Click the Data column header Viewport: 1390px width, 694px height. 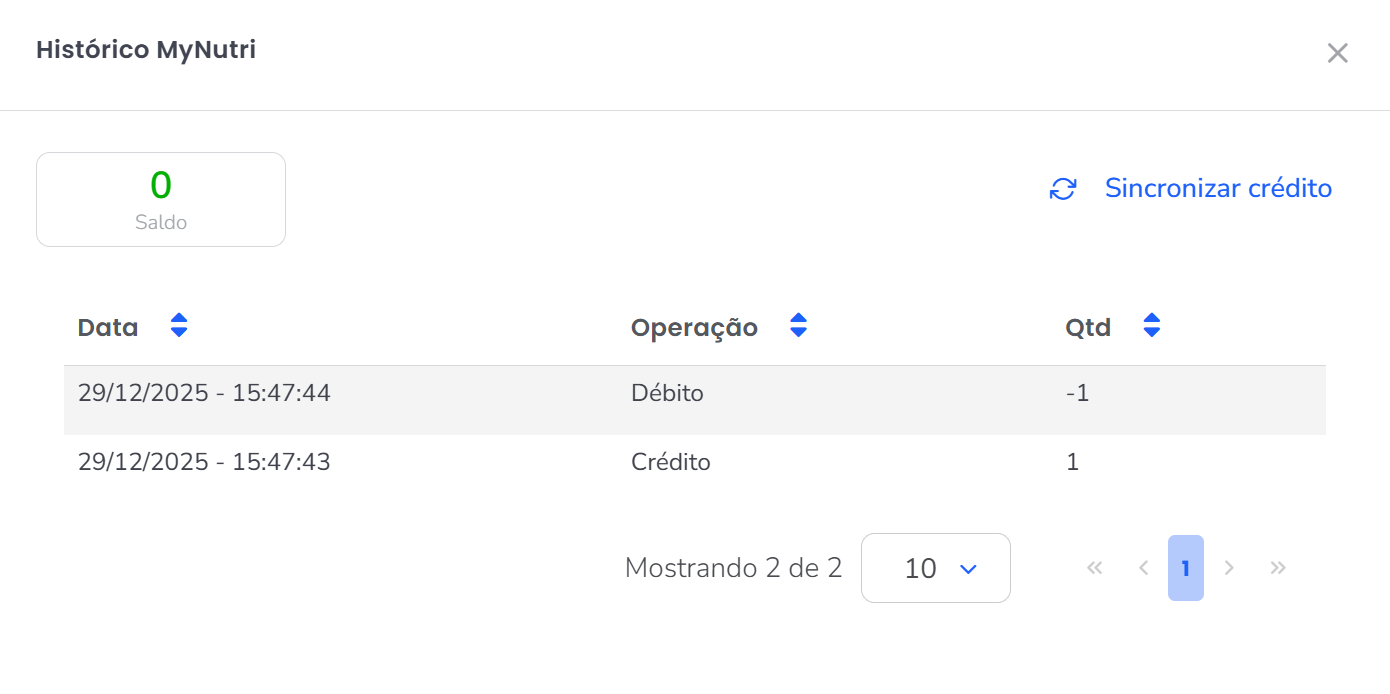click(x=108, y=327)
